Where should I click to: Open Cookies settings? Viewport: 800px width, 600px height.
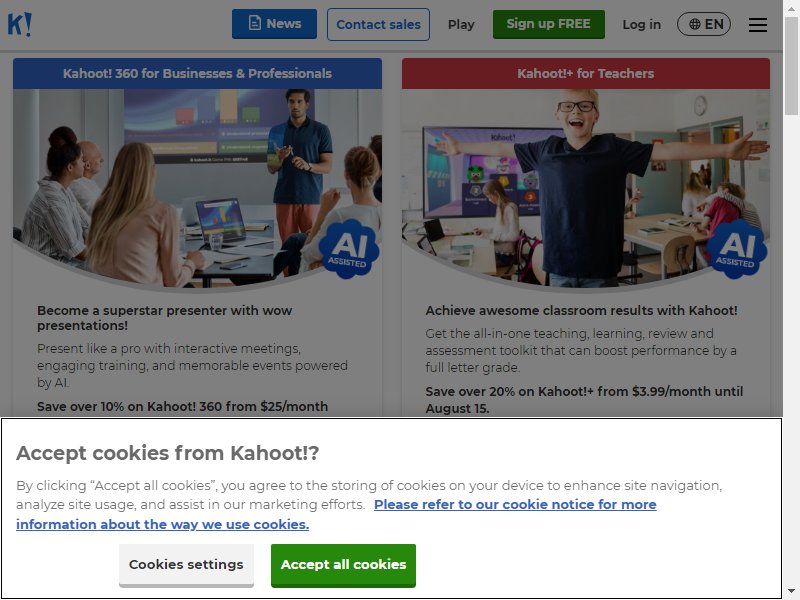tap(186, 565)
